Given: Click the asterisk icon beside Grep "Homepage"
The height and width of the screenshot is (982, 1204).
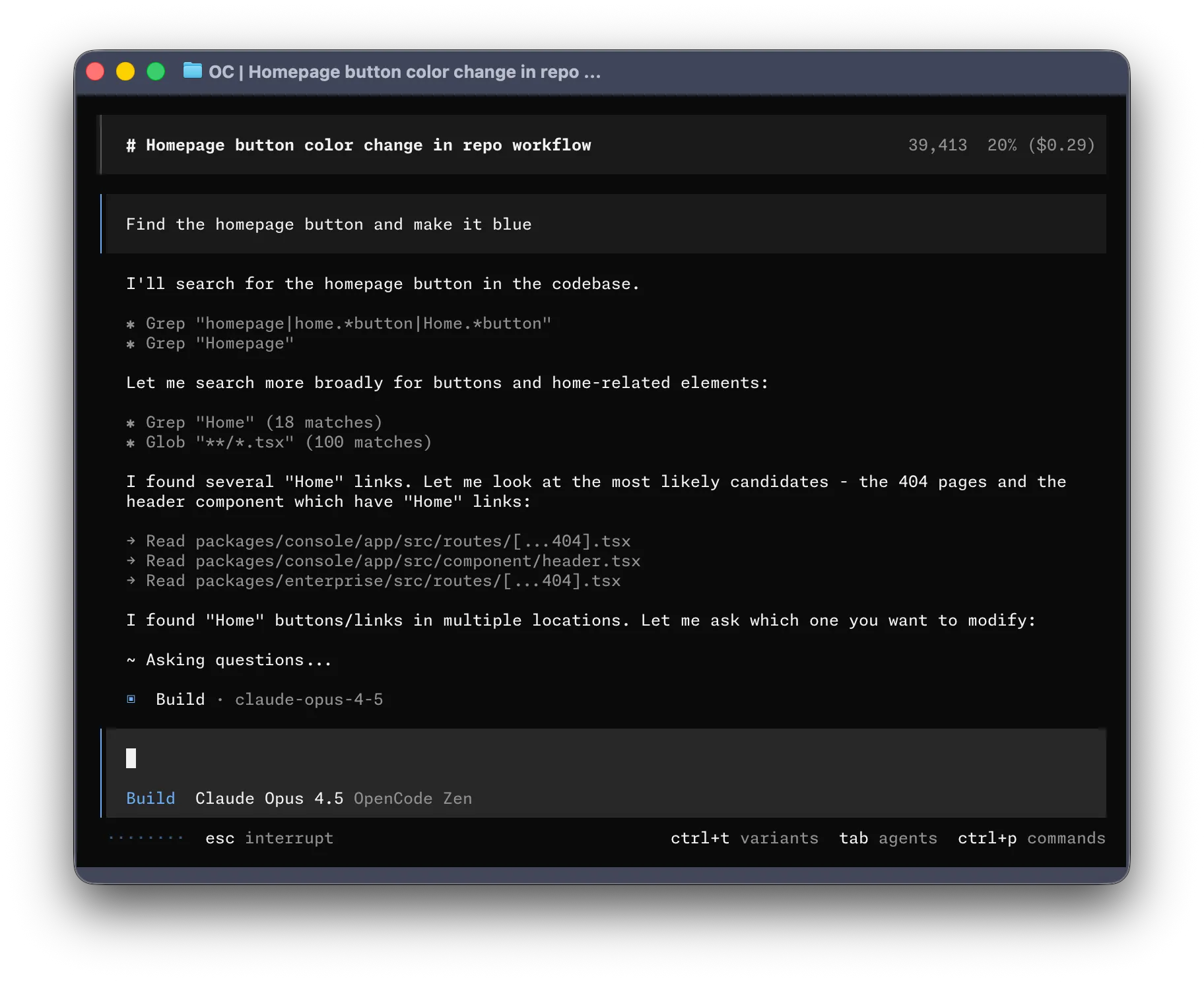Looking at the screenshot, I should [x=131, y=343].
